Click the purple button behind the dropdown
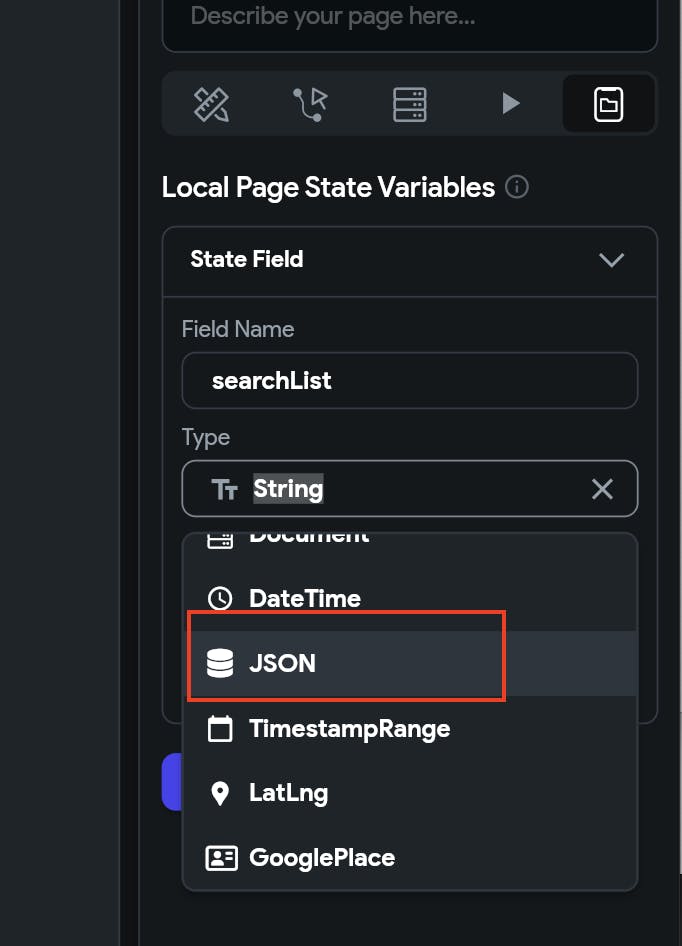Image resolution: width=682 pixels, height=946 pixels. [x=171, y=782]
